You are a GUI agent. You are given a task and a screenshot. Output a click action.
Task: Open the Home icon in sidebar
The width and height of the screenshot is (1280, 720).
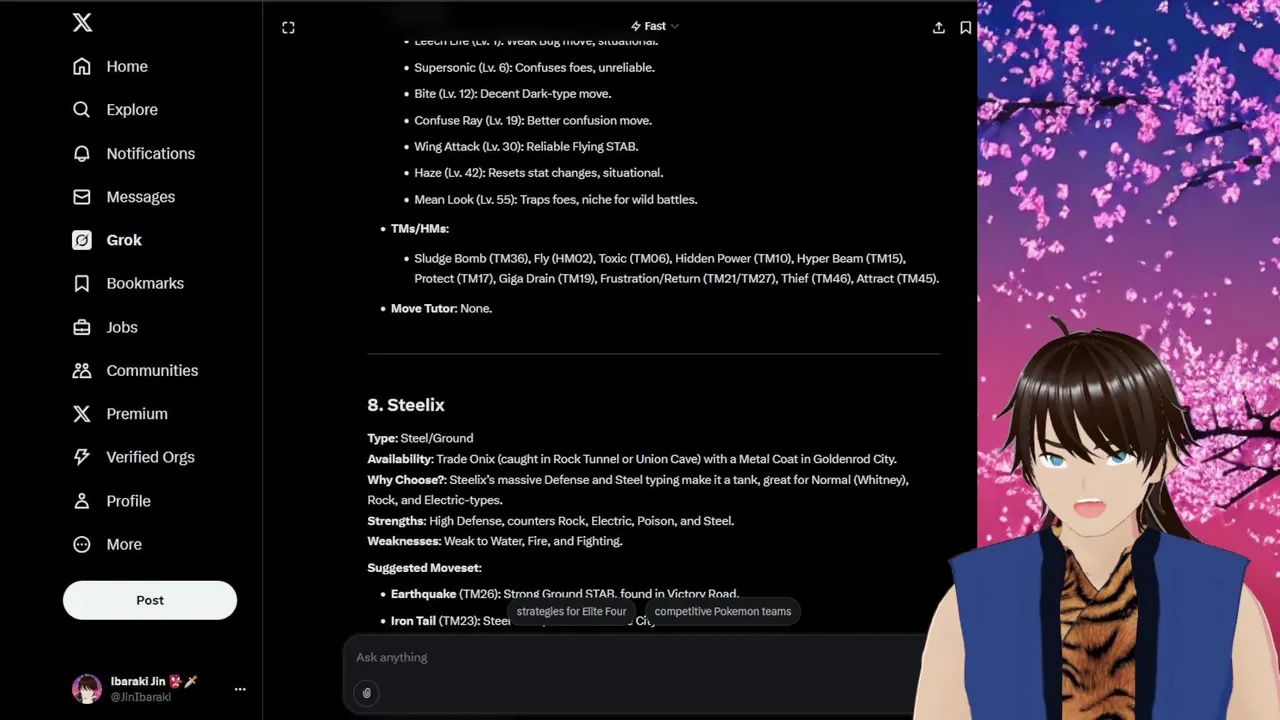[x=82, y=66]
